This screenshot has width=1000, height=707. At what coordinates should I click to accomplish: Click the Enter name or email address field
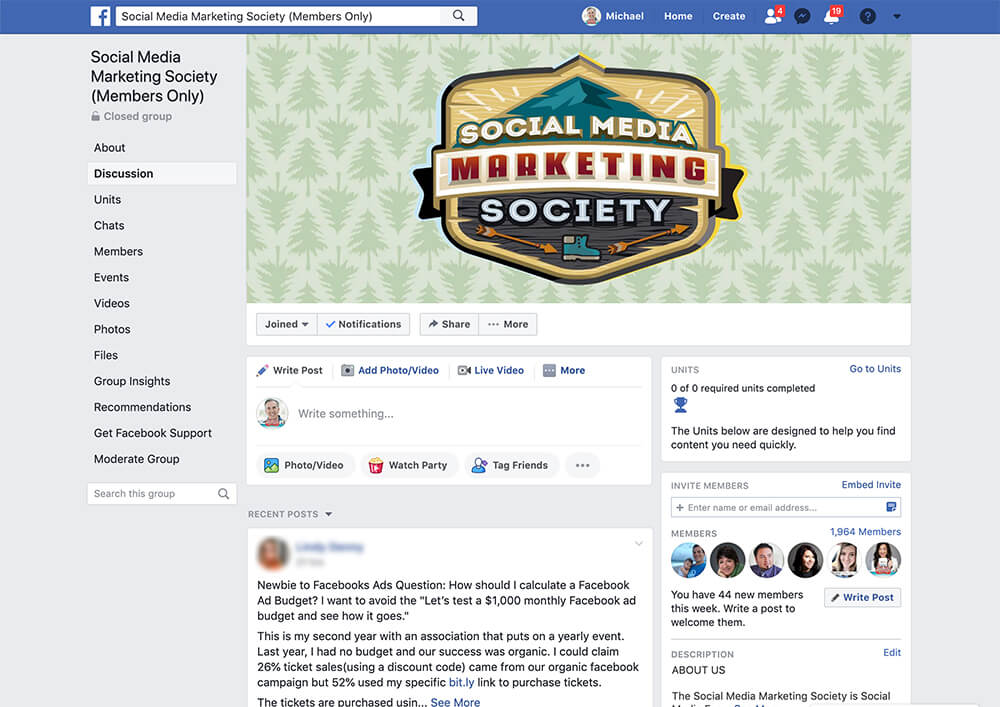(x=786, y=507)
